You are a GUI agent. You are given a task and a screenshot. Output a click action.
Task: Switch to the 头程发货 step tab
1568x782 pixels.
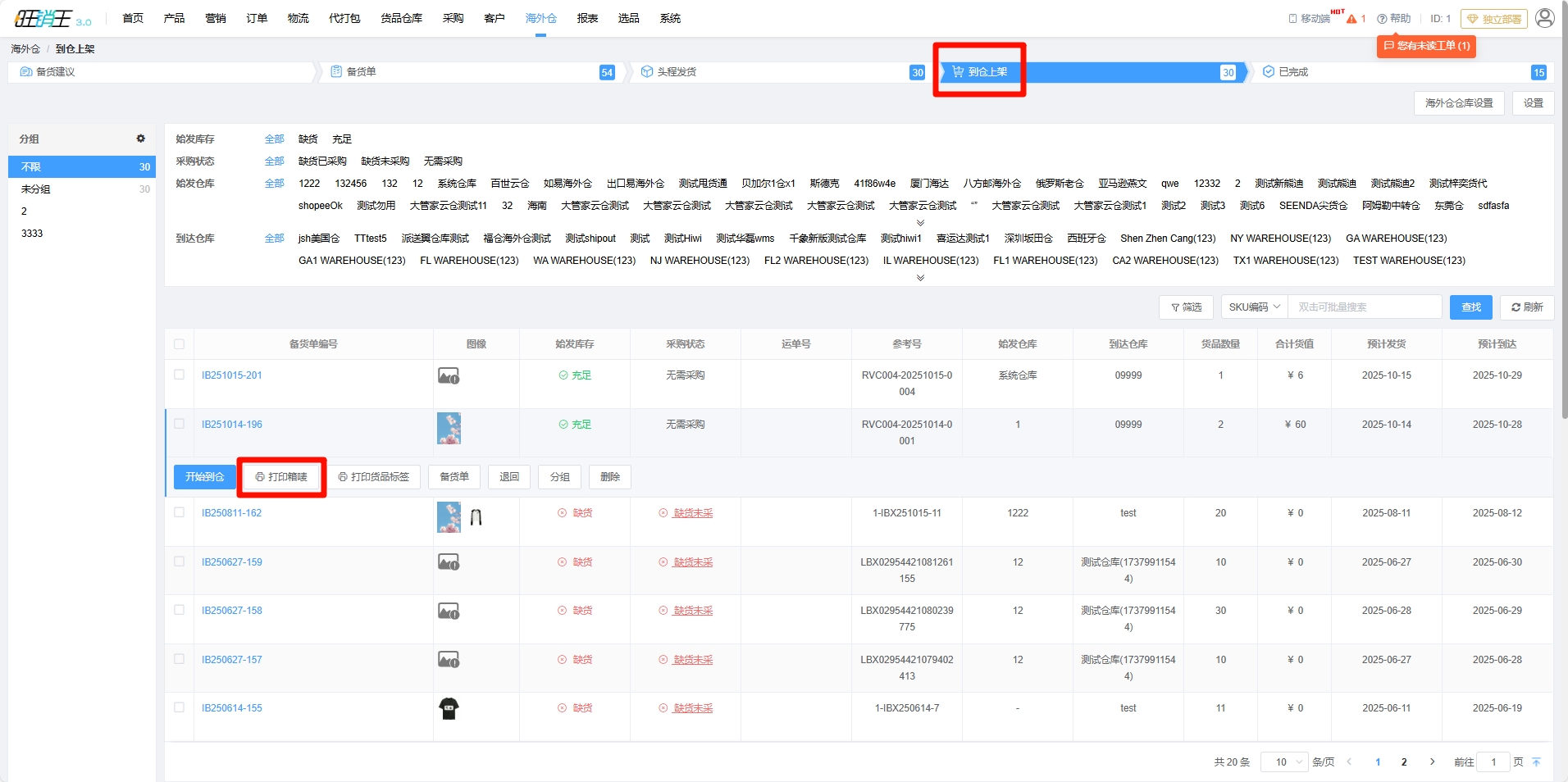pyautogui.click(x=677, y=72)
